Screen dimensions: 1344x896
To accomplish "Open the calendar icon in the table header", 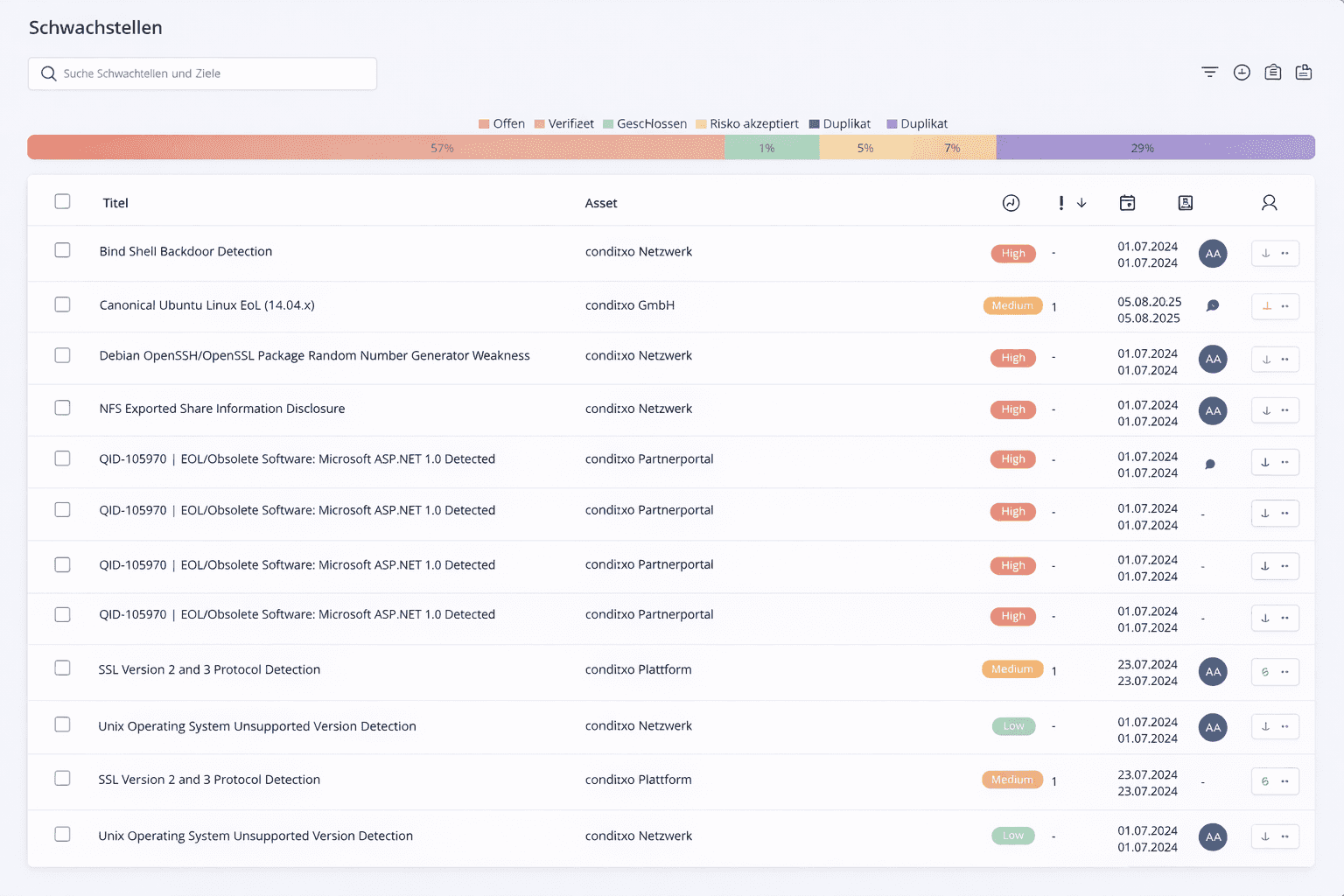I will pos(1127,202).
